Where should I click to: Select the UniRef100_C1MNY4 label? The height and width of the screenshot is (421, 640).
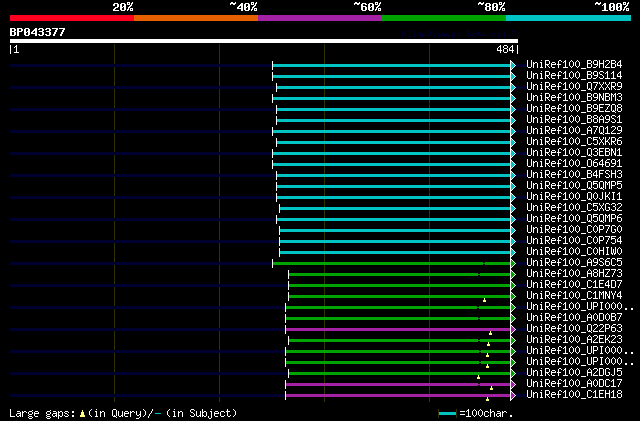574,296
